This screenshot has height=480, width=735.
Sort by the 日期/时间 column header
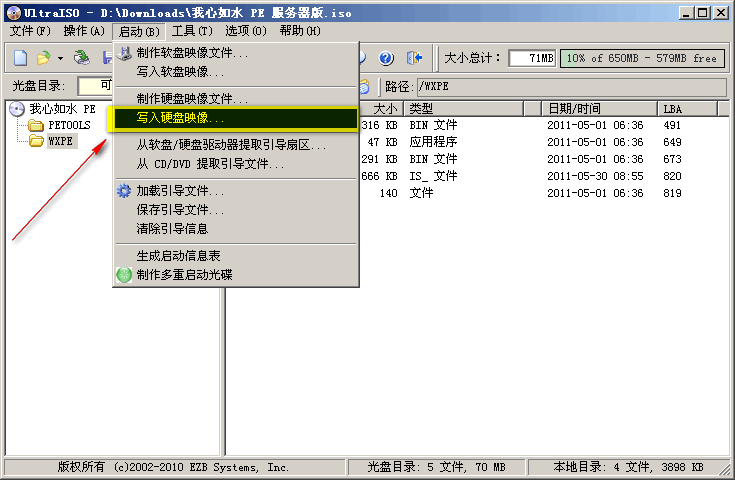[x=599, y=109]
